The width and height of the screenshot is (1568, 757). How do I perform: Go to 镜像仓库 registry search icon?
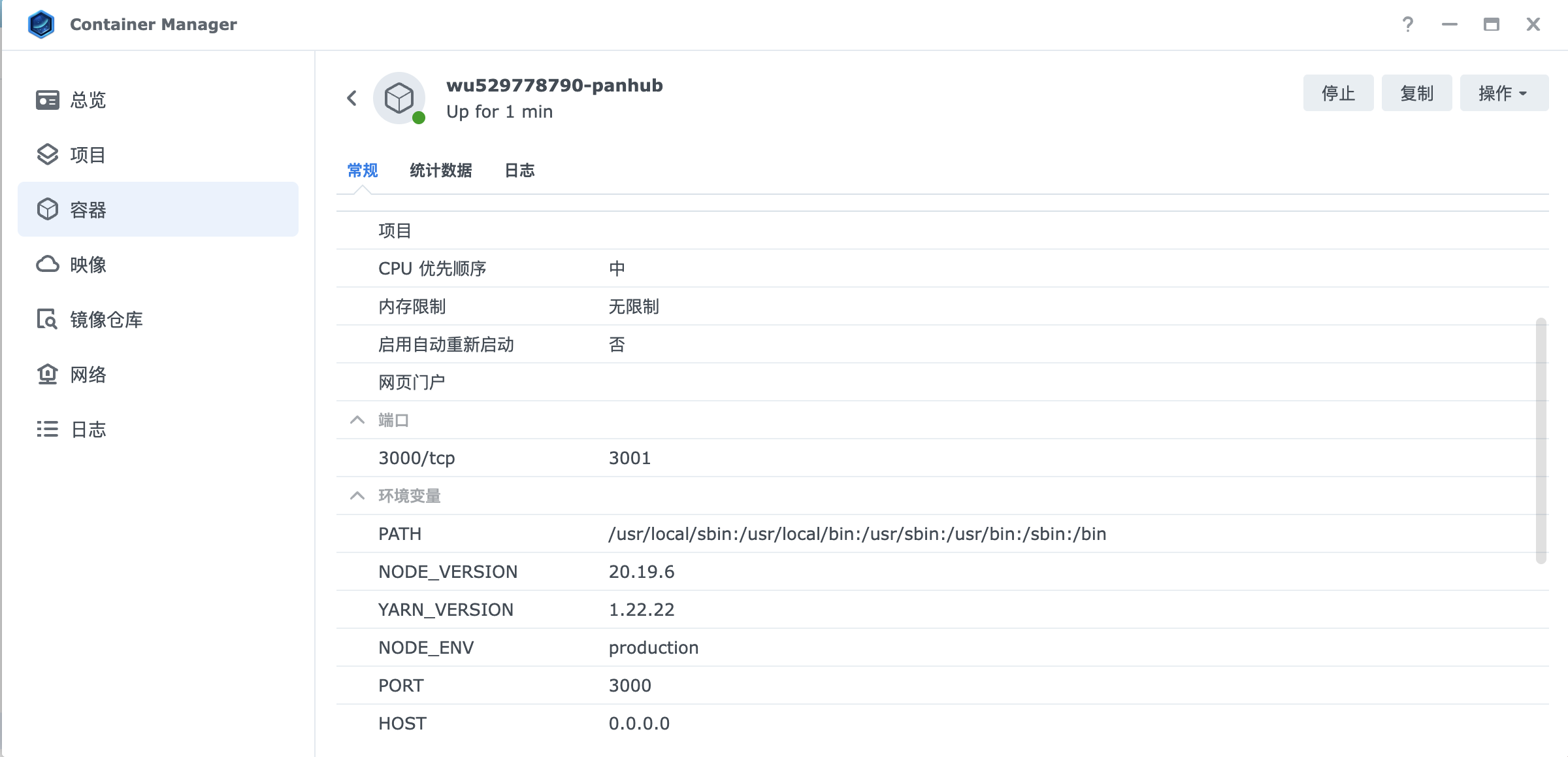click(x=47, y=320)
